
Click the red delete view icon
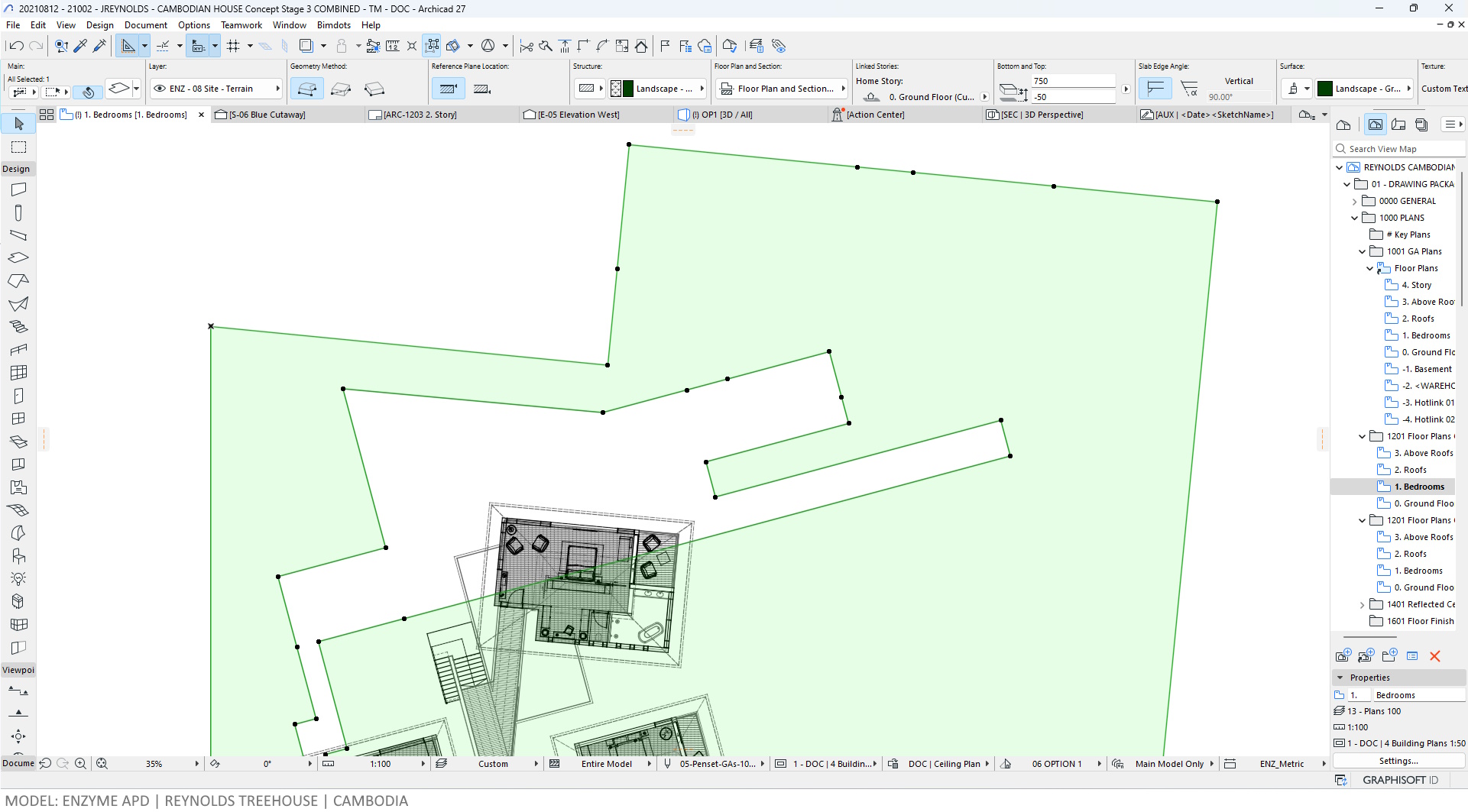(x=1434, y=656)
